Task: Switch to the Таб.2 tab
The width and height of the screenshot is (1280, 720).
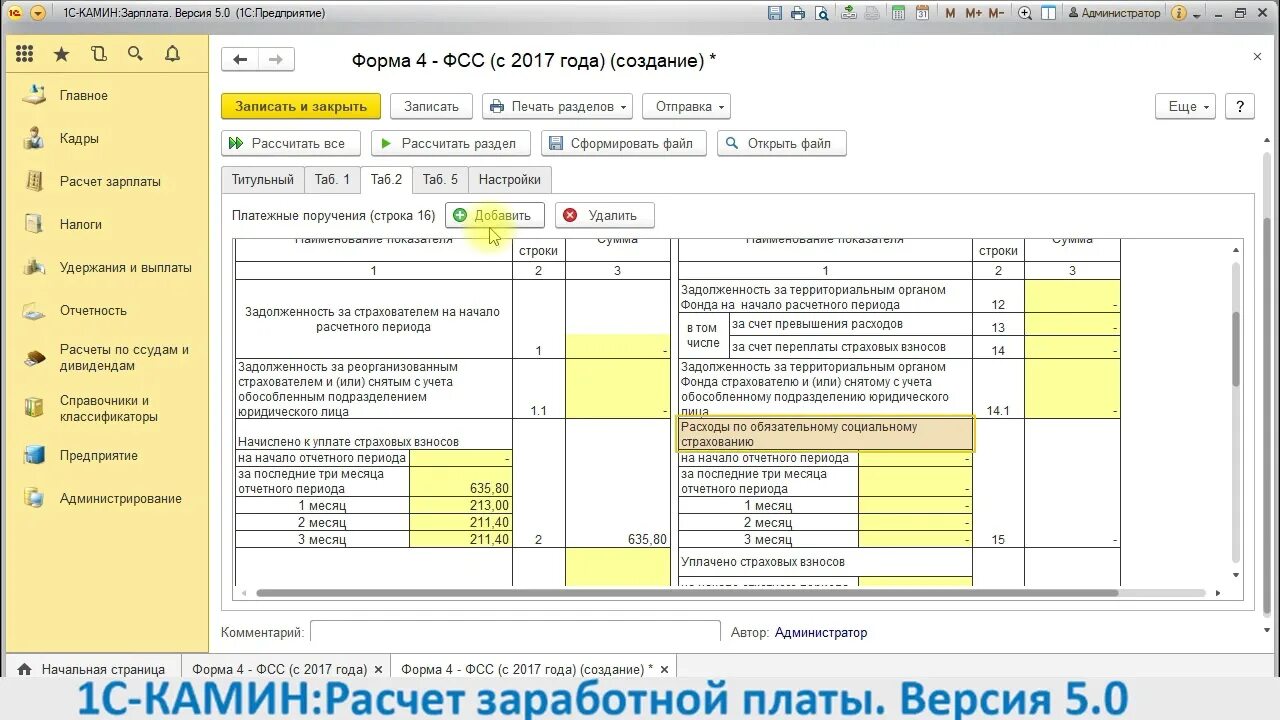Action: tap(386, 180)
